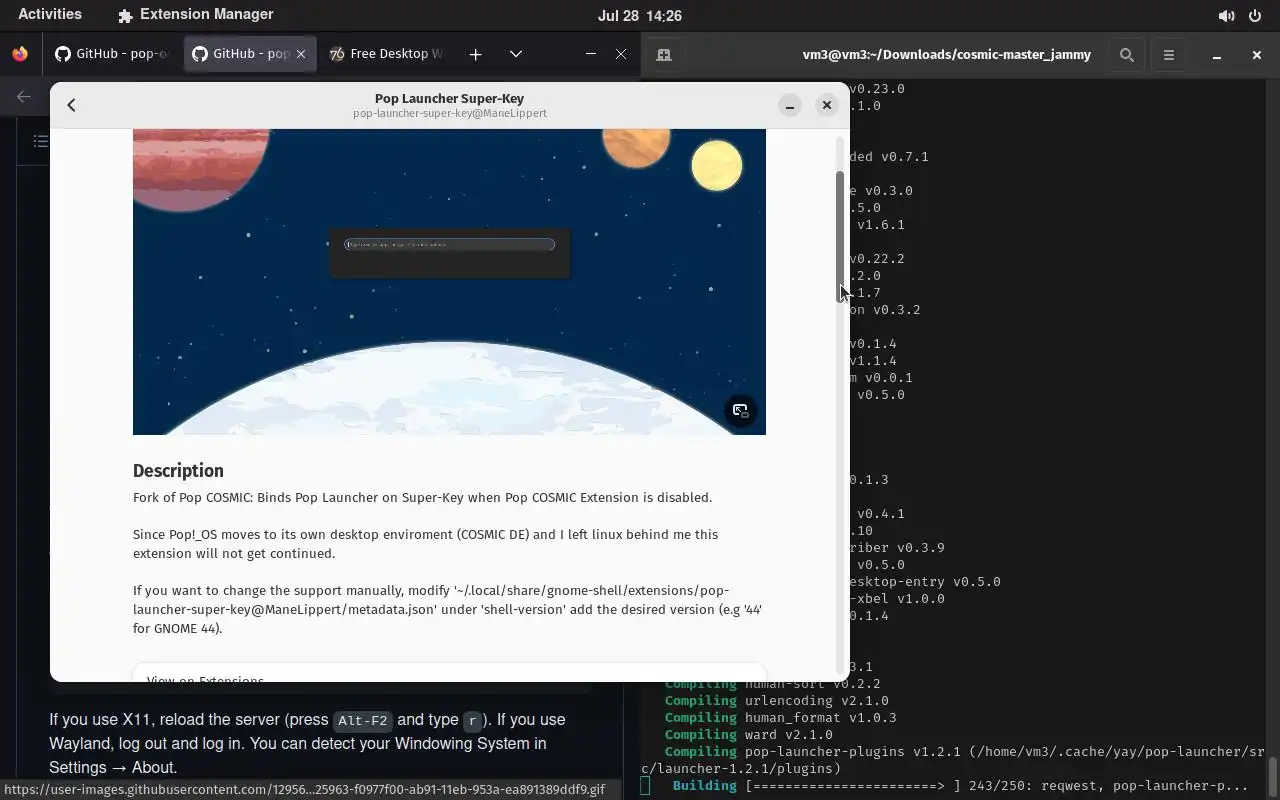Open new terminal tab icon
The image size is (1280, 800).
663,55
